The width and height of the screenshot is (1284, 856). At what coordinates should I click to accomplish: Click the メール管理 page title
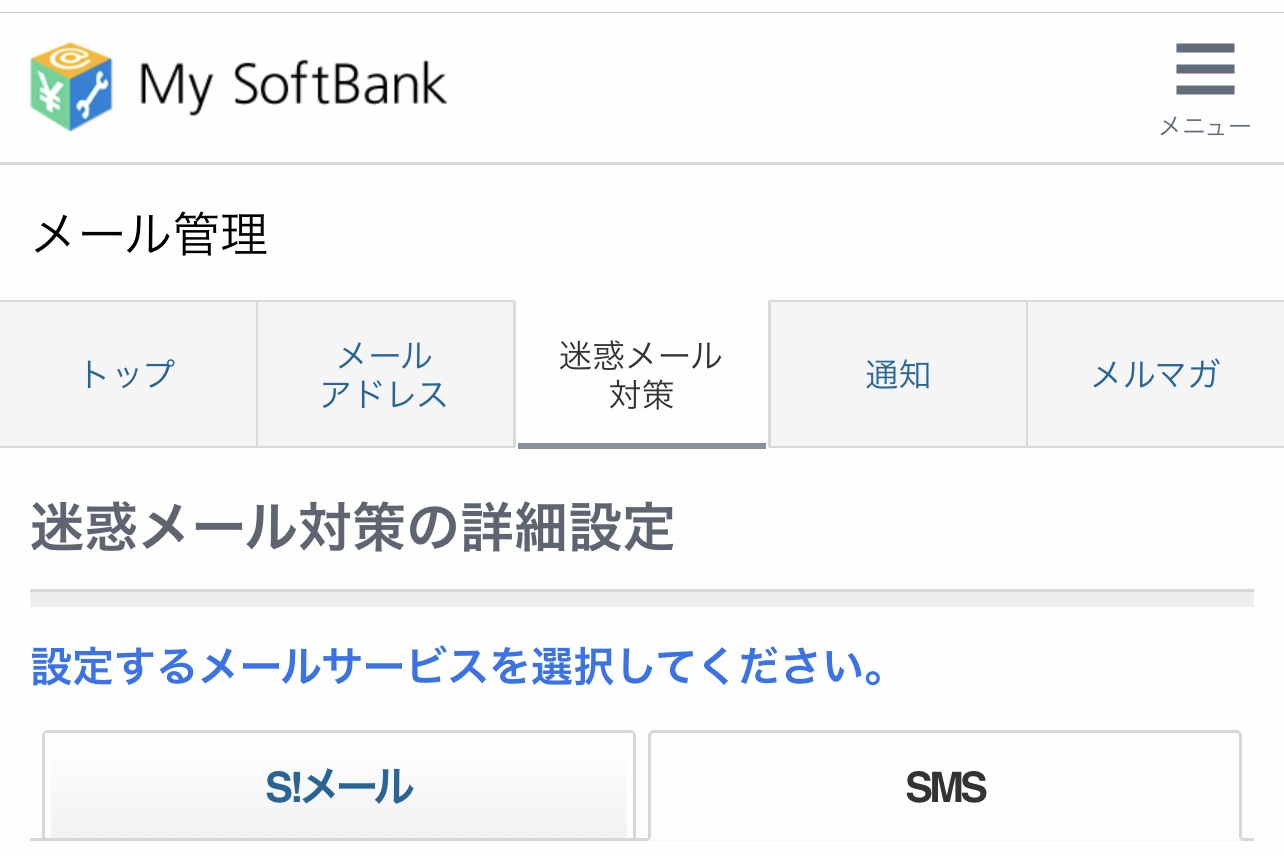coord(150,235)
